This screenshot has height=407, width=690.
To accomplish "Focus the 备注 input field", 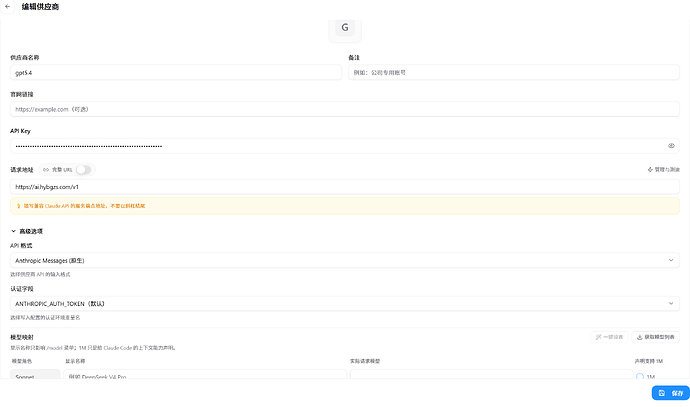I will click(x=514, y=73).
